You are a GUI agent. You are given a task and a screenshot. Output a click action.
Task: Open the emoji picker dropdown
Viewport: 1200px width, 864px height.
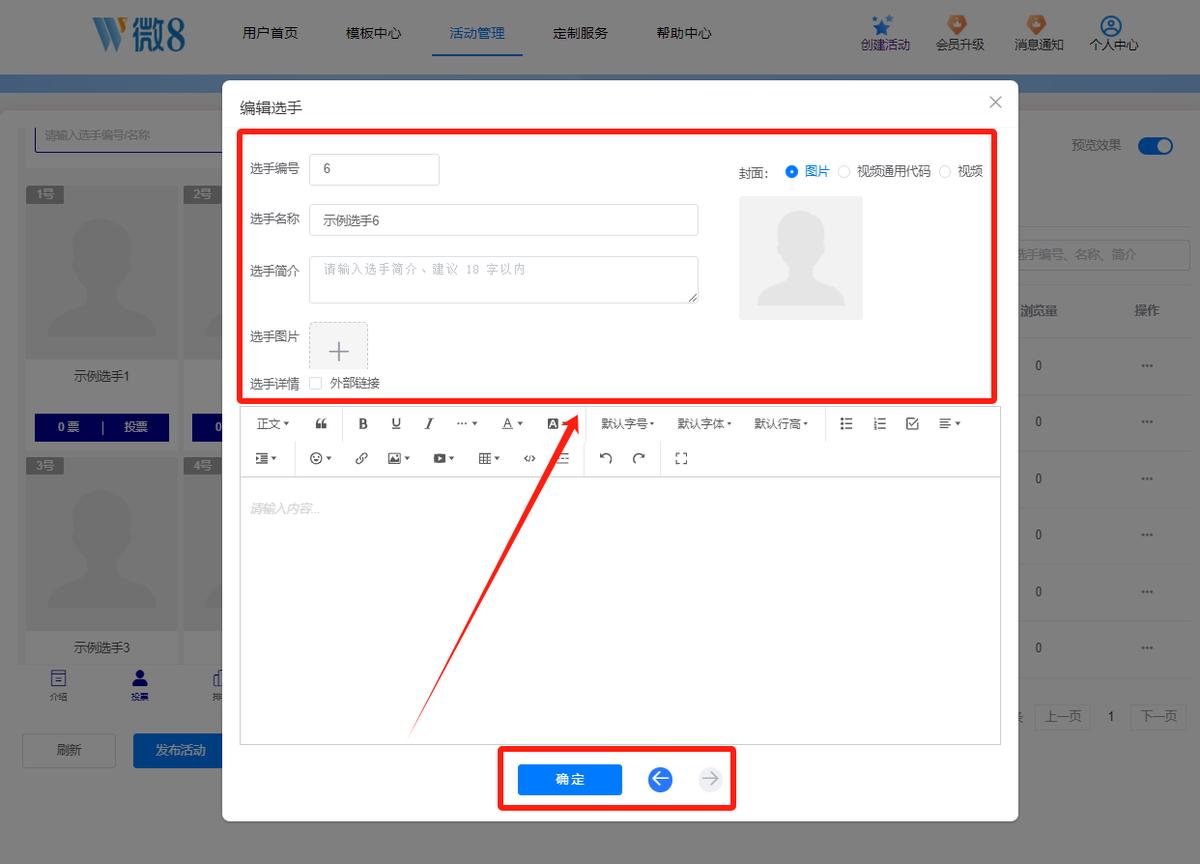pos(321,458)
